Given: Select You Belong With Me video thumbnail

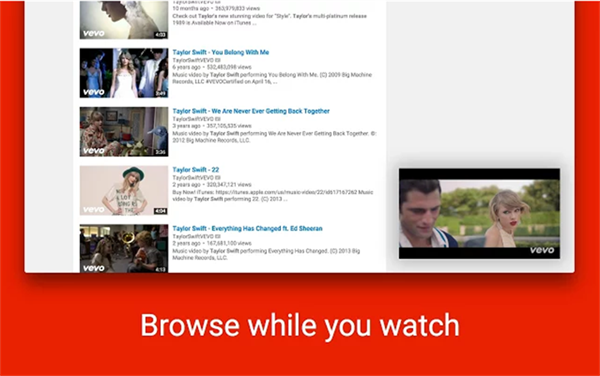Looking at the screenshot, I should pos(124,73).
